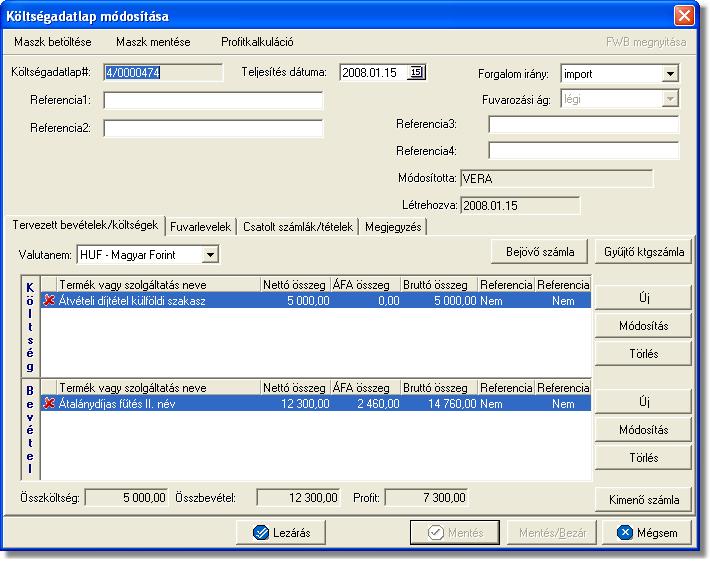This screenshot has height=561, width=710.
Task: Switch to Csatolt számlák/tételek tab
Action: (x=297, y=227)
